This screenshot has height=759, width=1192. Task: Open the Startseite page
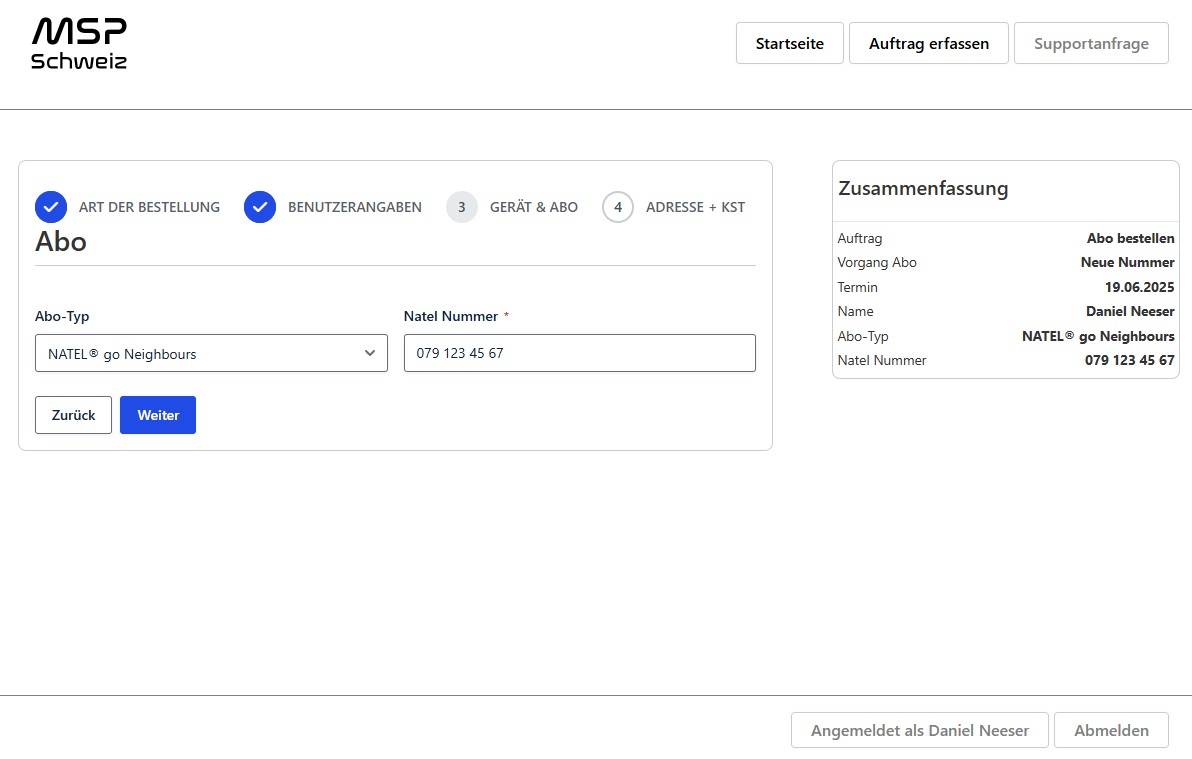(x=789, y=43)
